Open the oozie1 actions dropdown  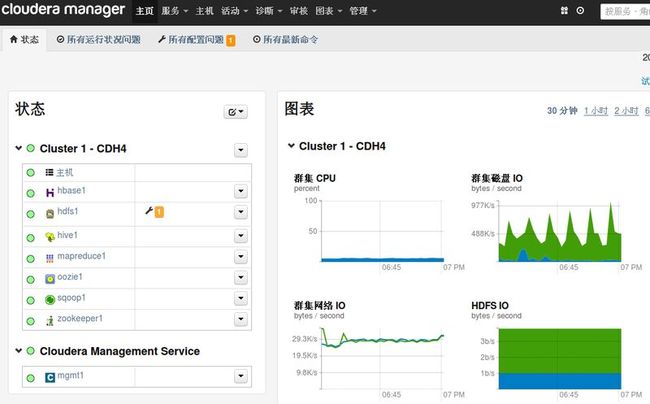click(x=241, y=277)
